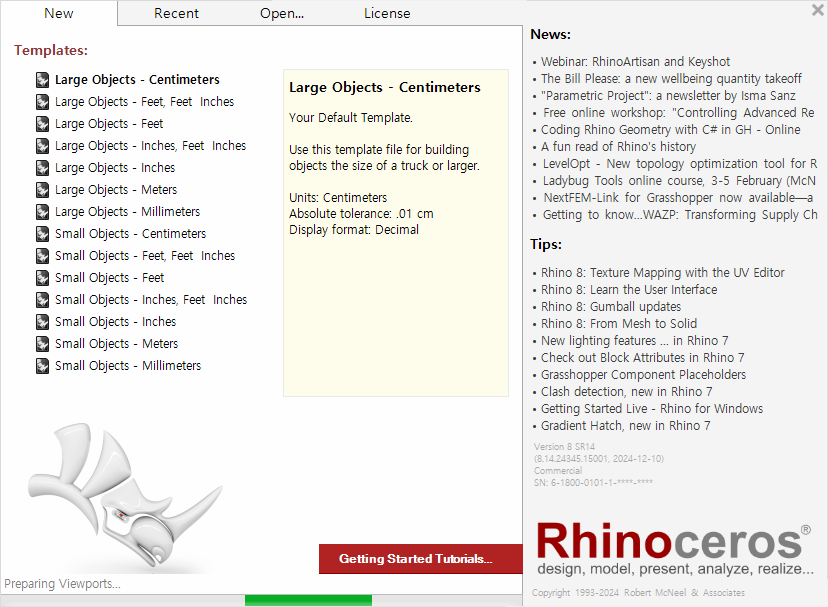
Task: Open the Recent tab
Action: click(x=176, y=13)
